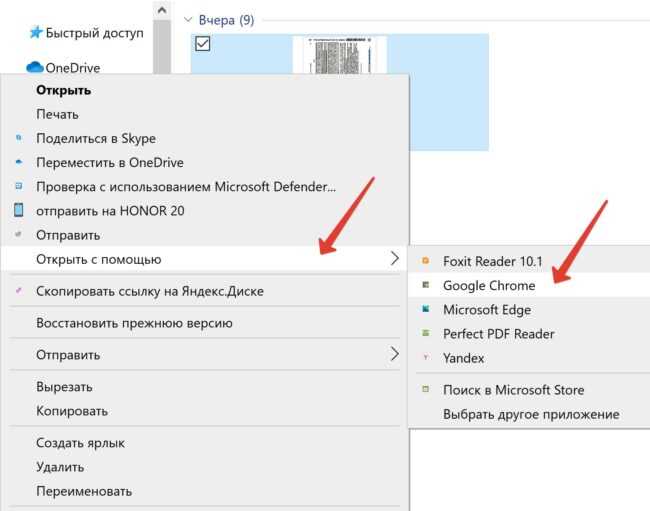This screenshot has height=511, width=650.
Task: Click the Microsoft Edge icon in submenu
Action: click(425, 310)
